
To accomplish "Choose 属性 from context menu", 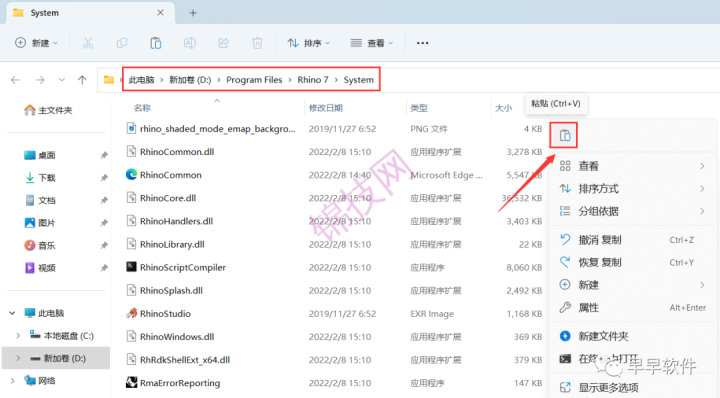I will [x=632, y=308].
